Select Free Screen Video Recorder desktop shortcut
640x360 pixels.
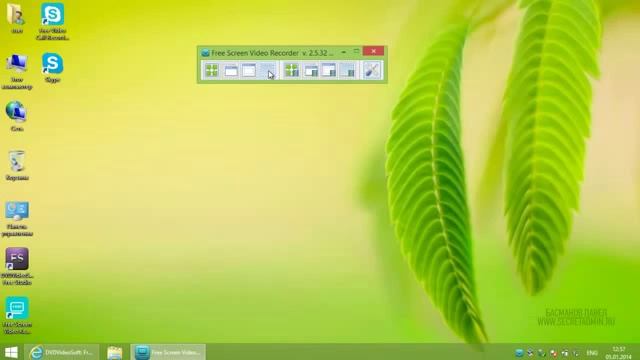point(17,315)
